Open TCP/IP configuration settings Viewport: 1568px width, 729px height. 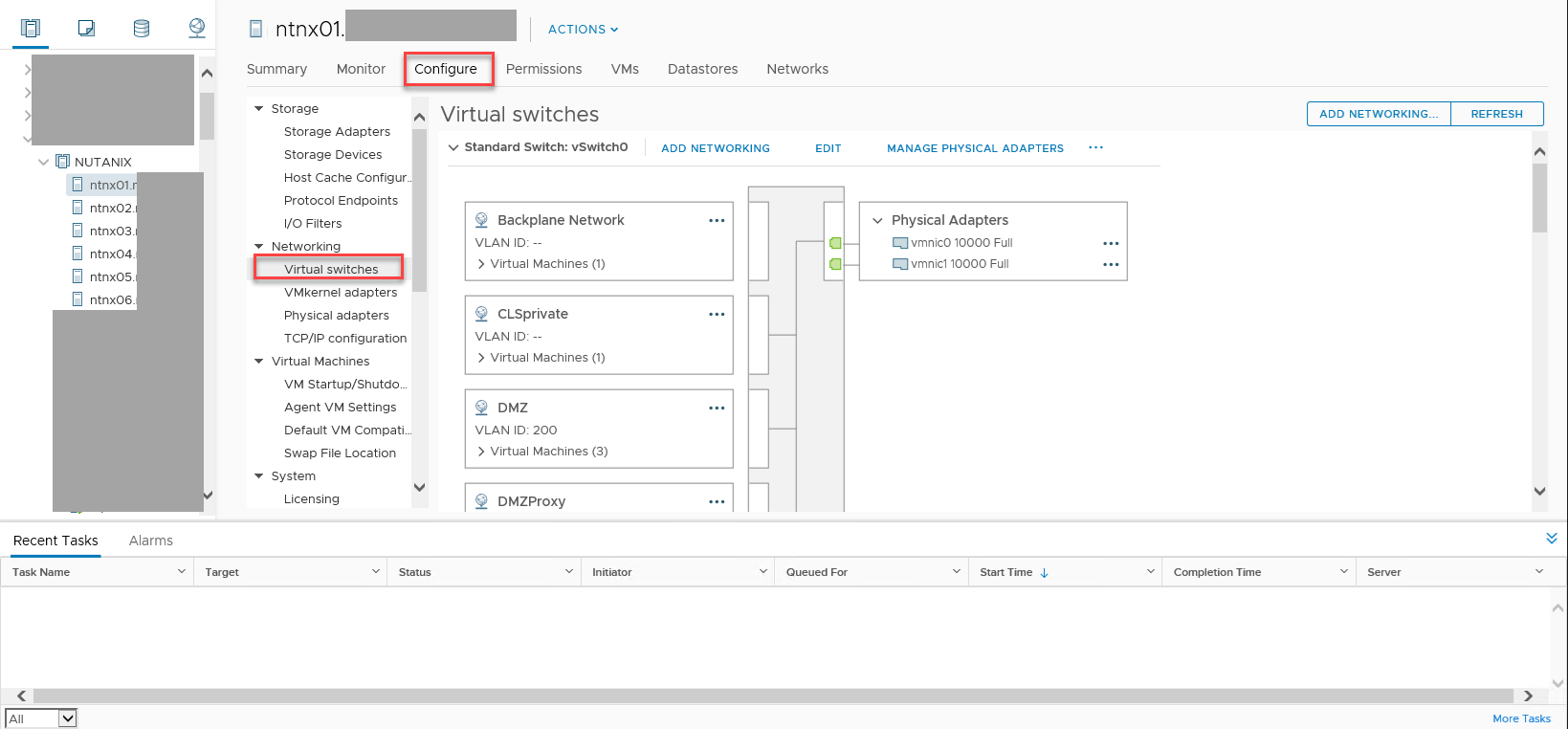[345, 339]
